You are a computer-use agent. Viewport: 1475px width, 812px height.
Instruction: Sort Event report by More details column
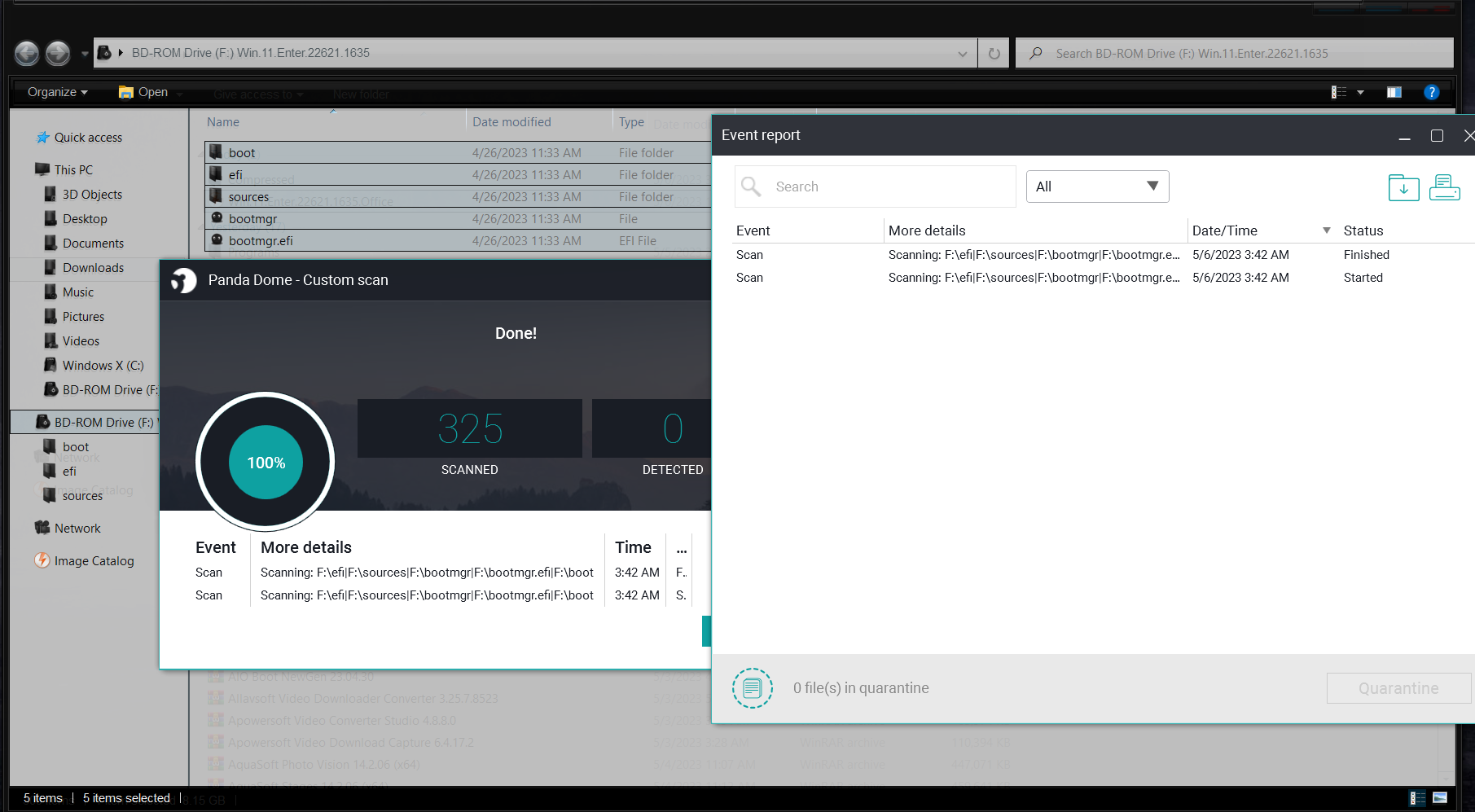click(x=927, y=230)
